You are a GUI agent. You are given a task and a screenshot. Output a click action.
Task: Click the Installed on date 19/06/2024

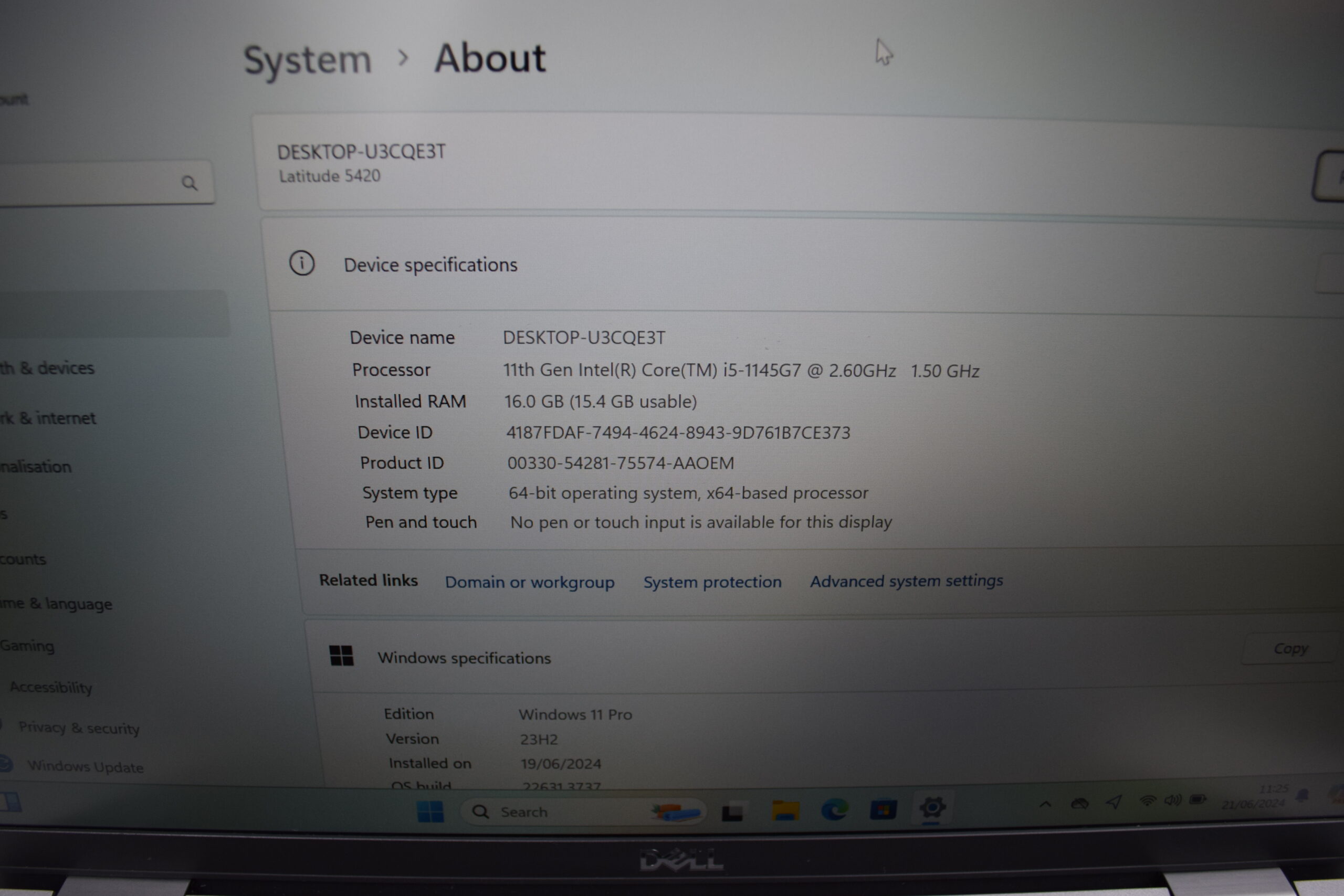(561, 764)
